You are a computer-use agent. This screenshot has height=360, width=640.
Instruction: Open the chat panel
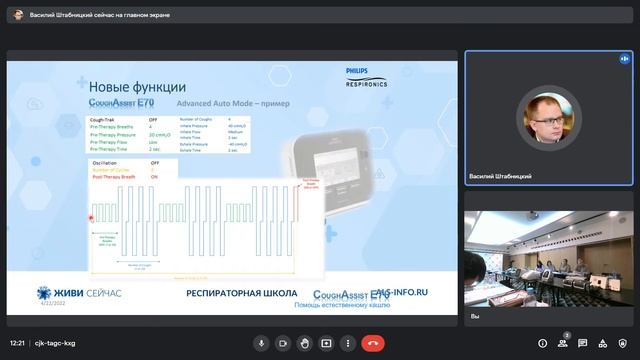point(582,344)
